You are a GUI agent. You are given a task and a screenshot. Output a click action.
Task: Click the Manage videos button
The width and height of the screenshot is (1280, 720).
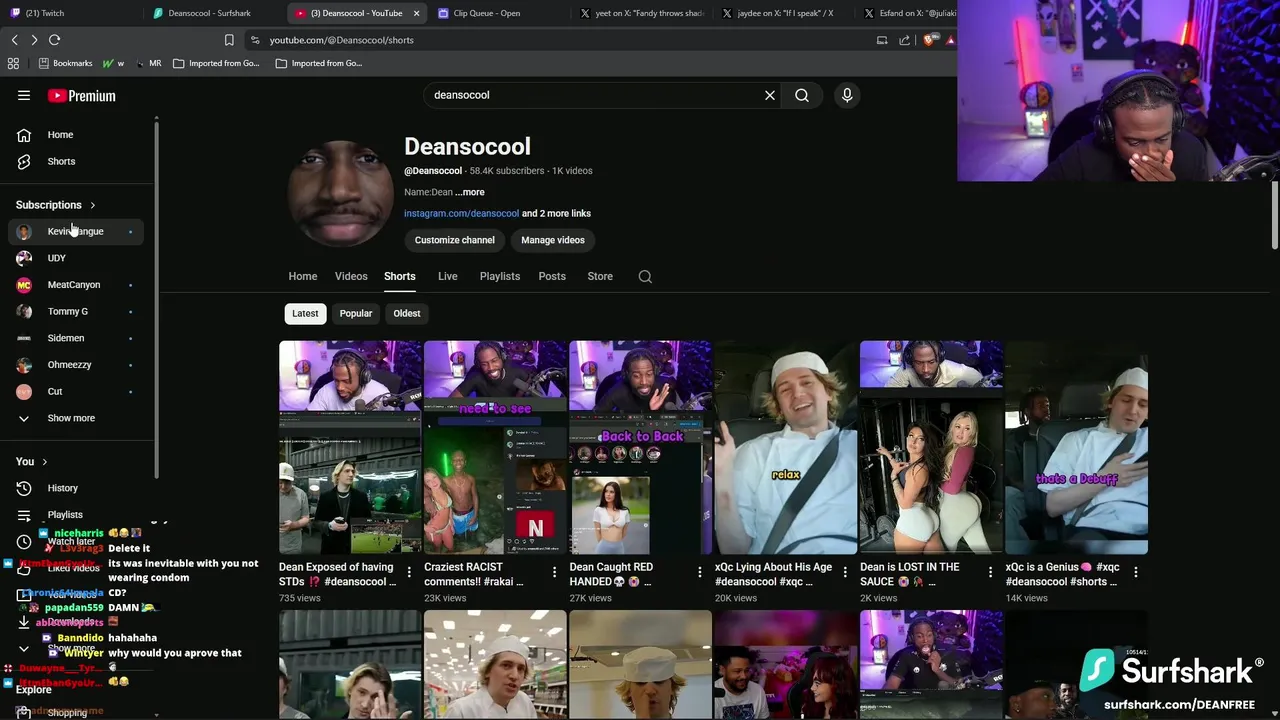click(553, 240)
